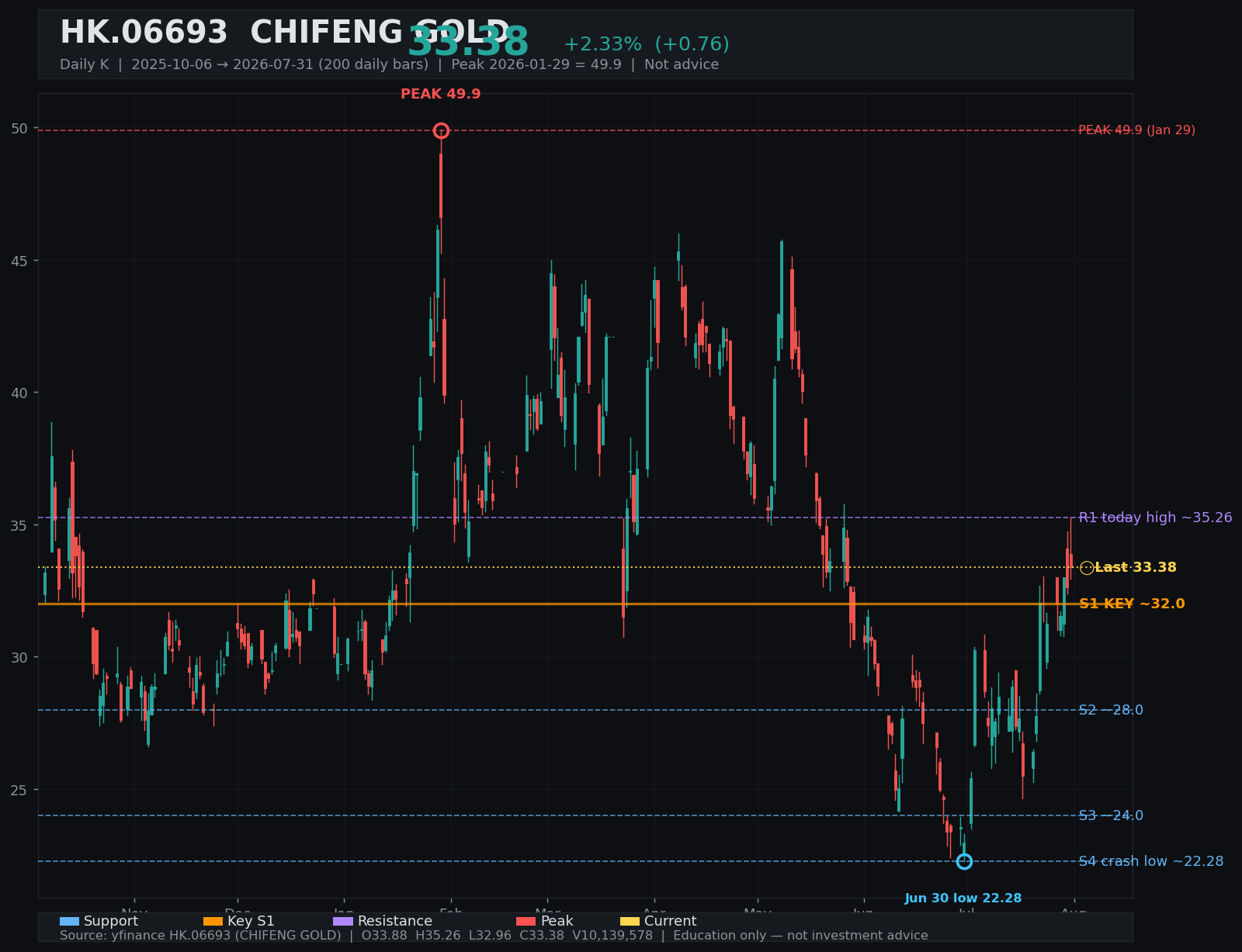1242x952 pixels.
Task: Click the +2.33% (+0.76) change value
Action: 647,44
